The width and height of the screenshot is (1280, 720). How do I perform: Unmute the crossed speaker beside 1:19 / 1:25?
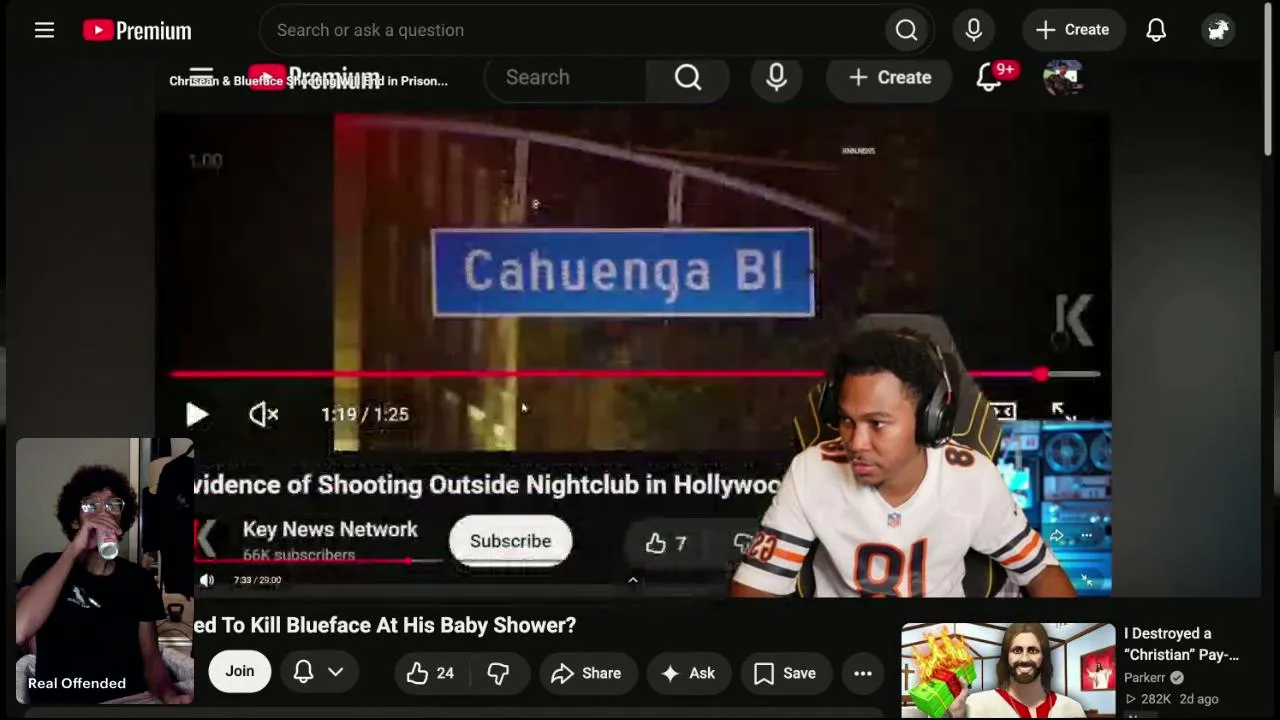[263, 414]
